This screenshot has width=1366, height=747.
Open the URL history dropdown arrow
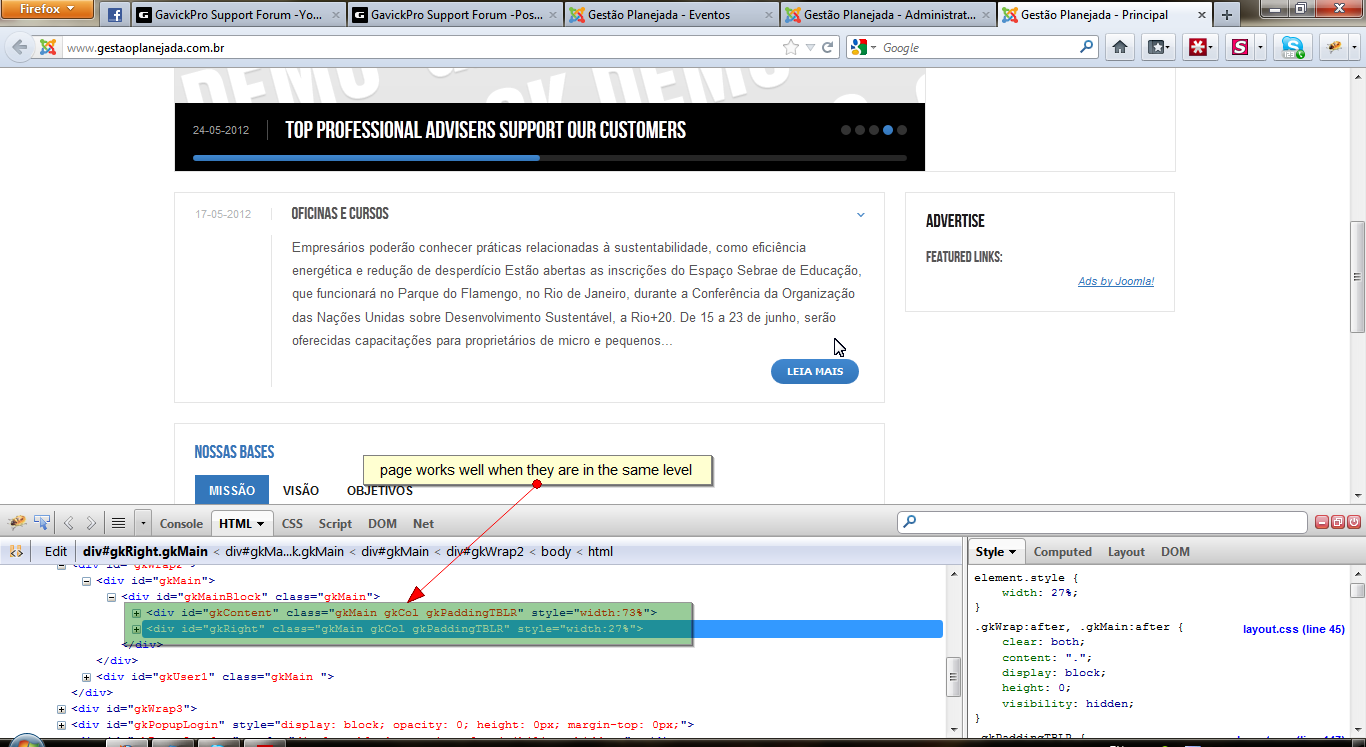pos(810,47)
